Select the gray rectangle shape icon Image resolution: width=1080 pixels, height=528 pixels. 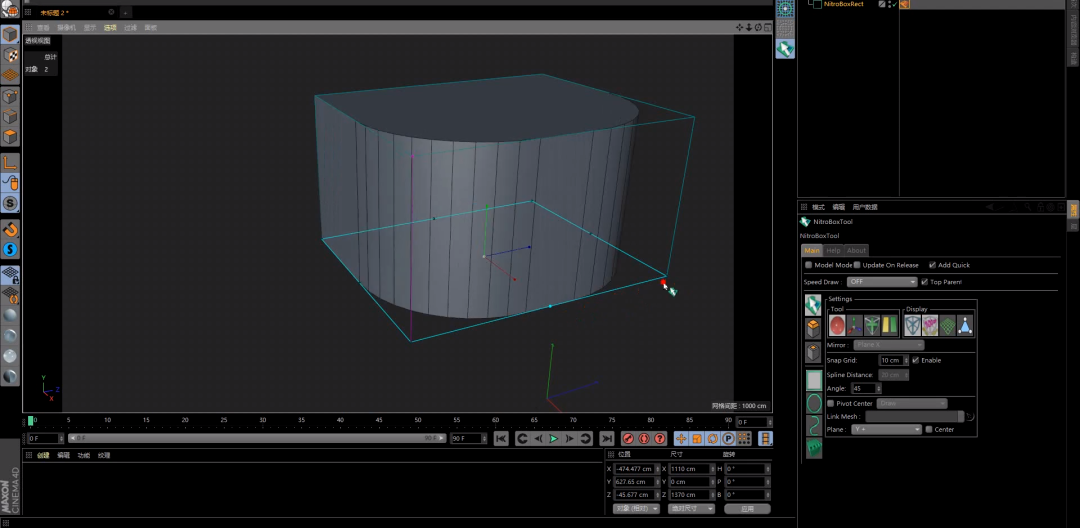(813, 380)
